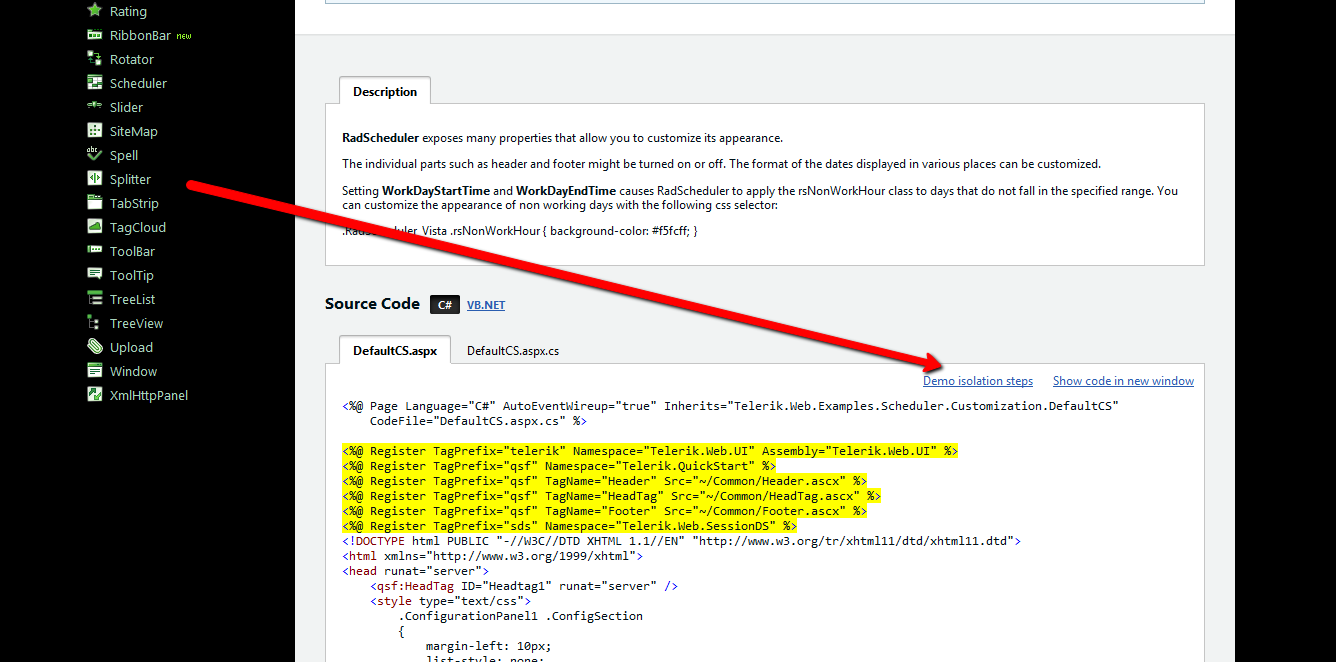This screenshot has width=1336, height=662.
Task: Click the WorkDayStartTime property text
Action: coord(438,190)
